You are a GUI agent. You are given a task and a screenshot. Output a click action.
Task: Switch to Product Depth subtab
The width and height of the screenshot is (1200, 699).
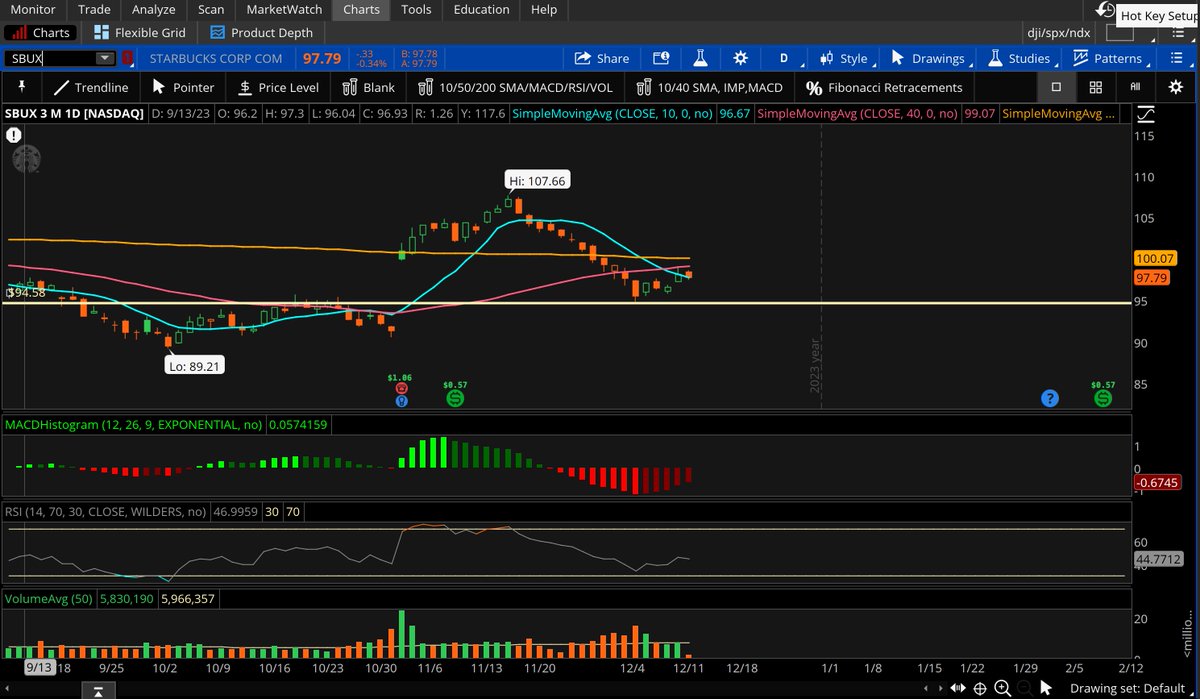pos(261,32)
